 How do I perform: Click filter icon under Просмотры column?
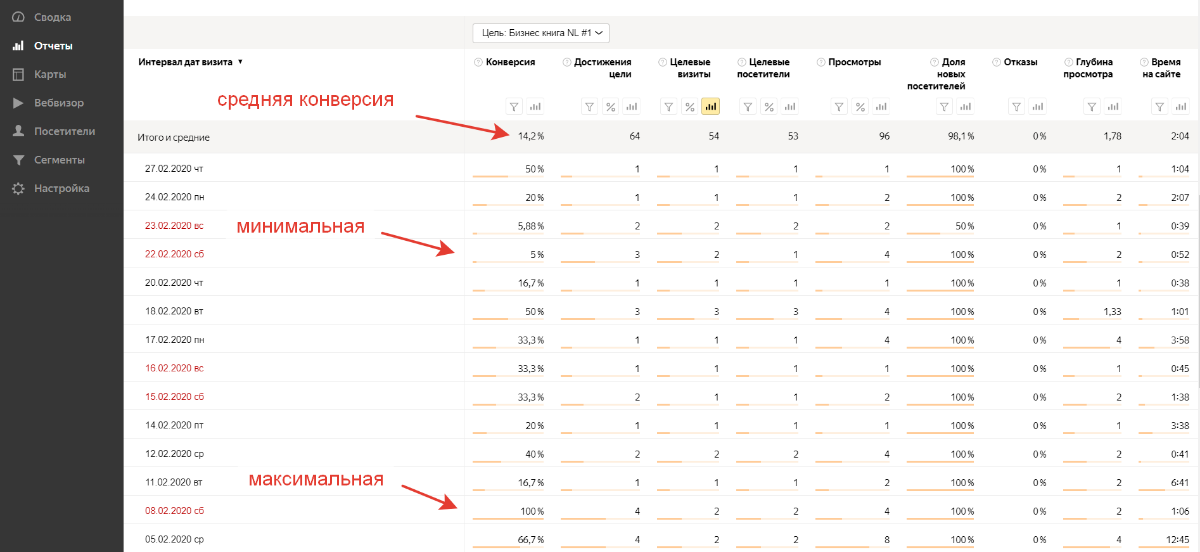pos(840,107)
